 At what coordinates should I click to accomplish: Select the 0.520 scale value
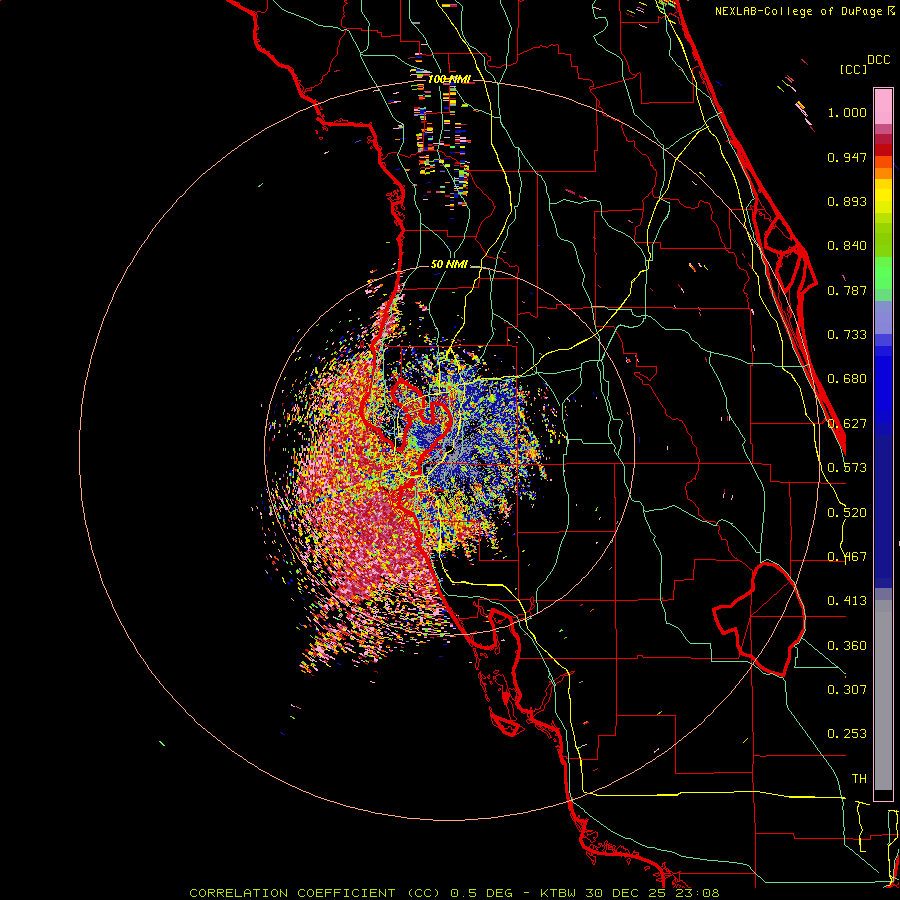tap(847, 513)
